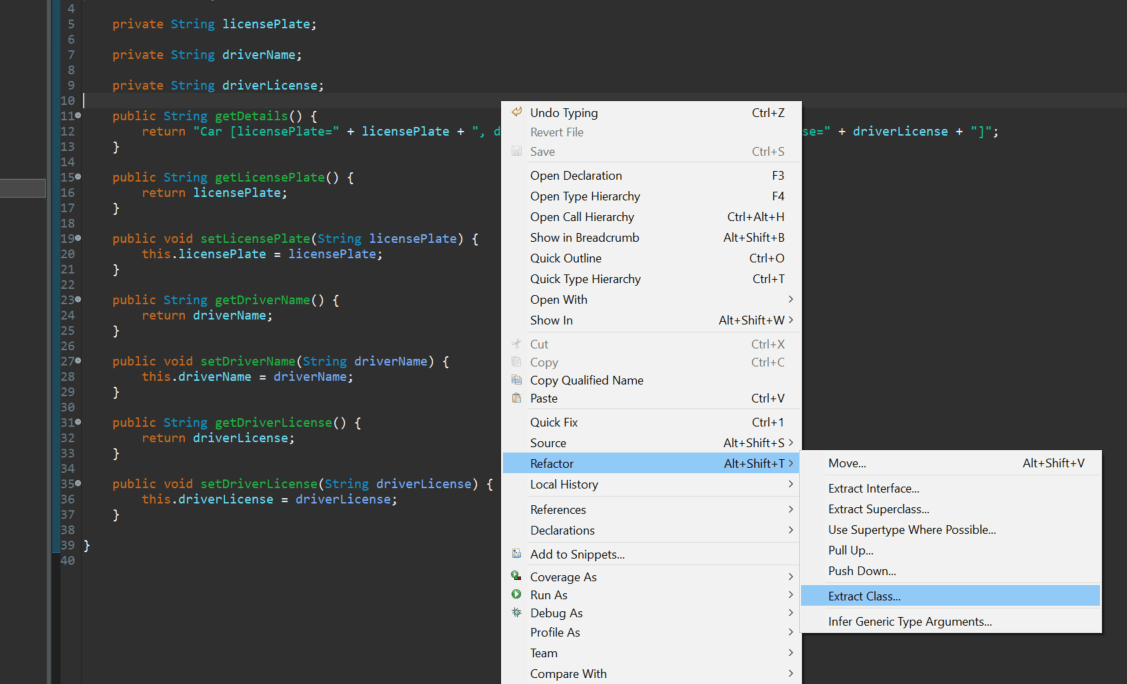Collapse setDriverName method at line 27
This screenshot has width=1127, height=684.
pyautogui.click(x=78, y=361)
